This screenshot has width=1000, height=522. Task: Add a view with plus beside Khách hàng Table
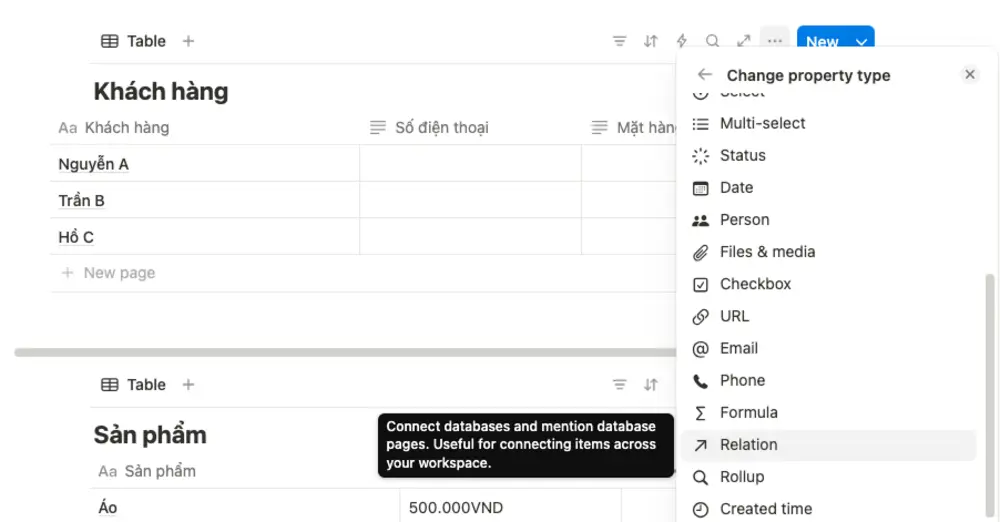tap(188, 41)
